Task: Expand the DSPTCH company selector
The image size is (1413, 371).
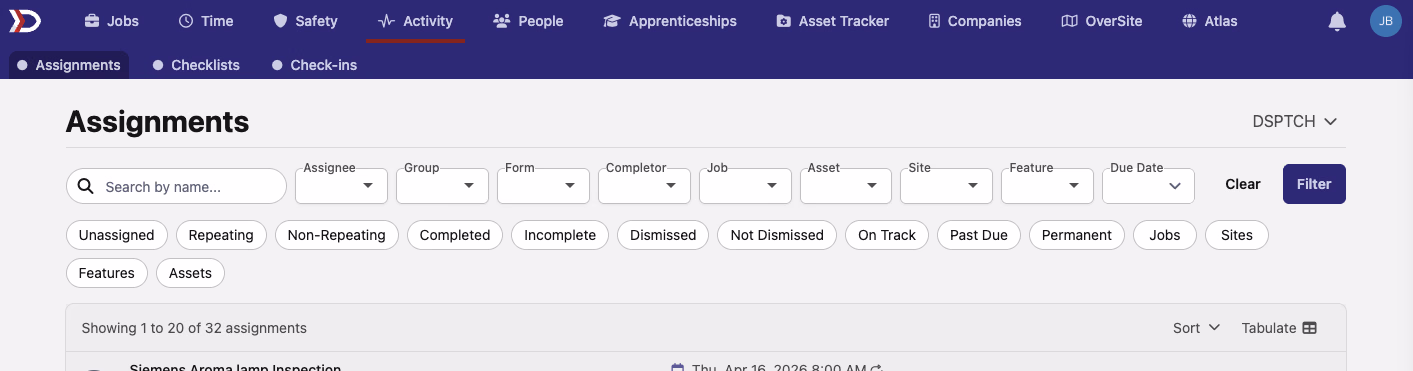Action: (1295, 121)
